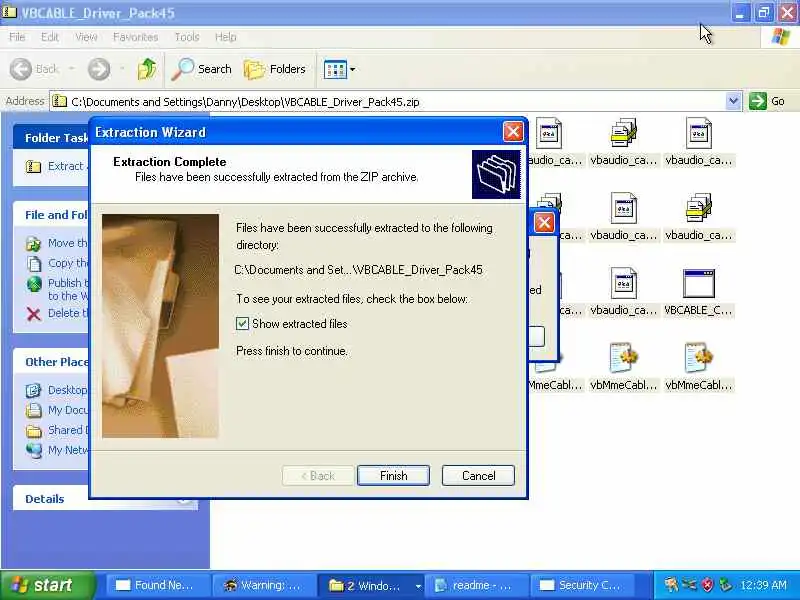The width and height of the screenshot is (800, 600).
Task: Click the Extract all files task icon
Action: (34, 166)
